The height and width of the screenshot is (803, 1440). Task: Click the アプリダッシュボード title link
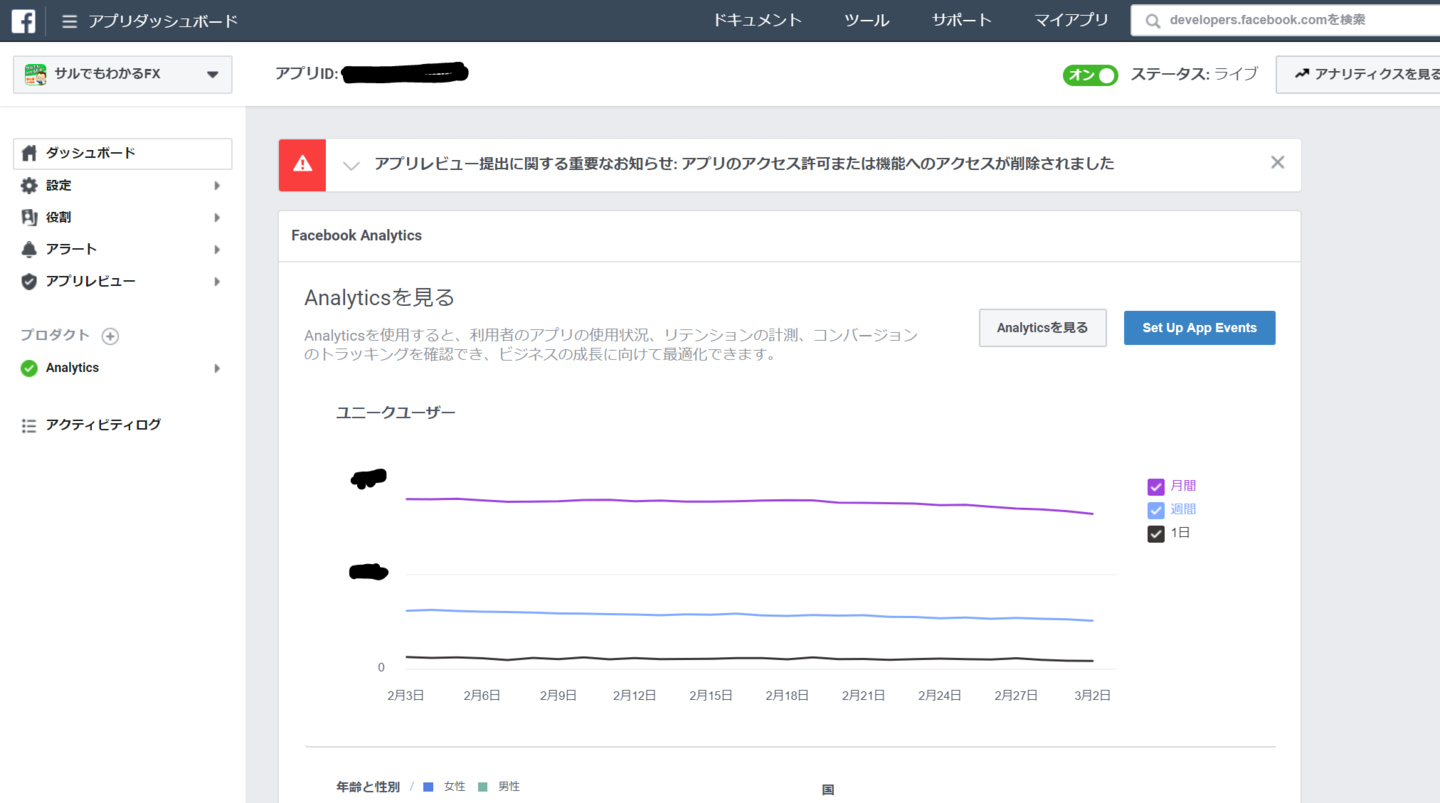pyautogui.click(x=163, y=21)
